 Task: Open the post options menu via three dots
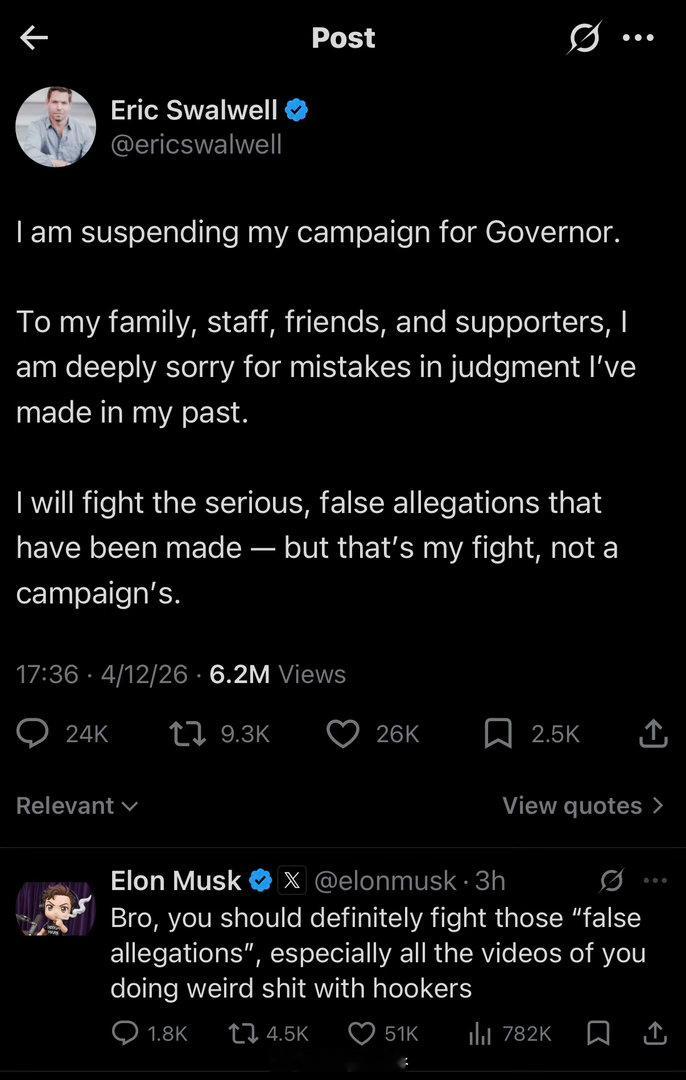coord(640,38)
